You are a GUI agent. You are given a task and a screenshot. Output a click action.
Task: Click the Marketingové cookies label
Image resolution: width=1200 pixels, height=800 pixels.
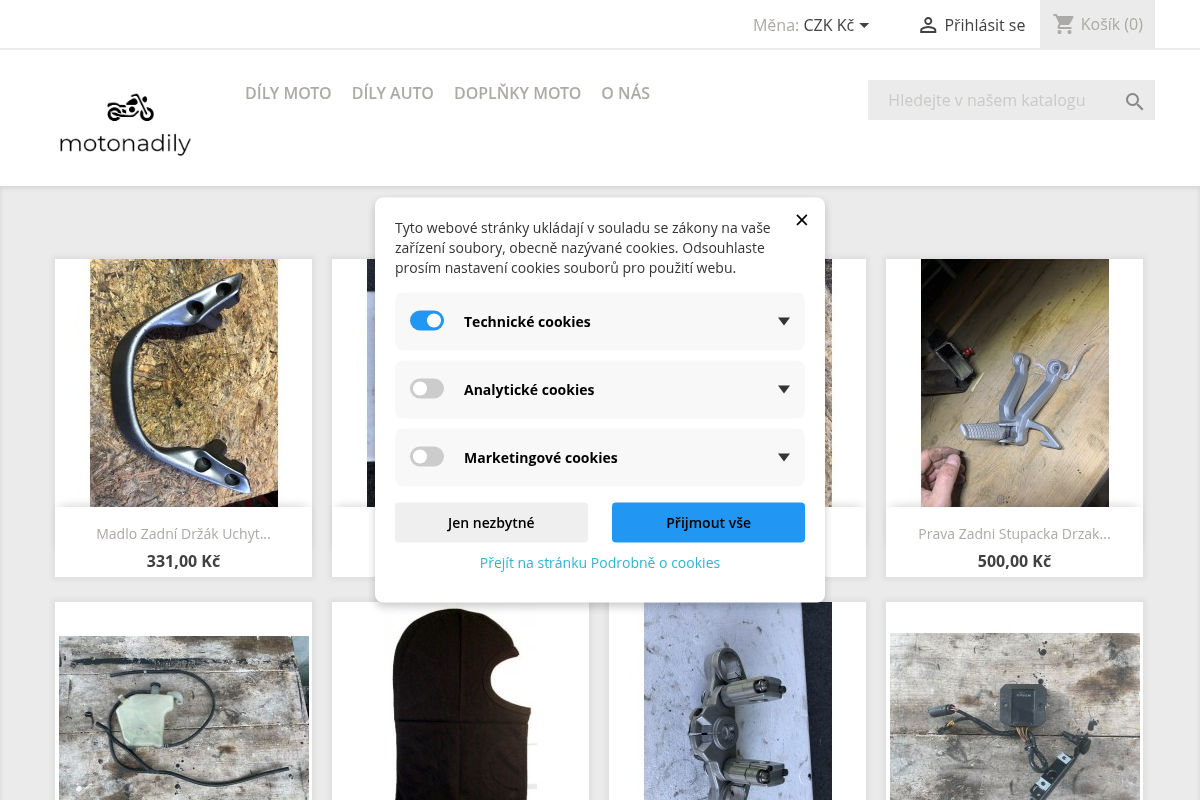click(x=541, y=458)
